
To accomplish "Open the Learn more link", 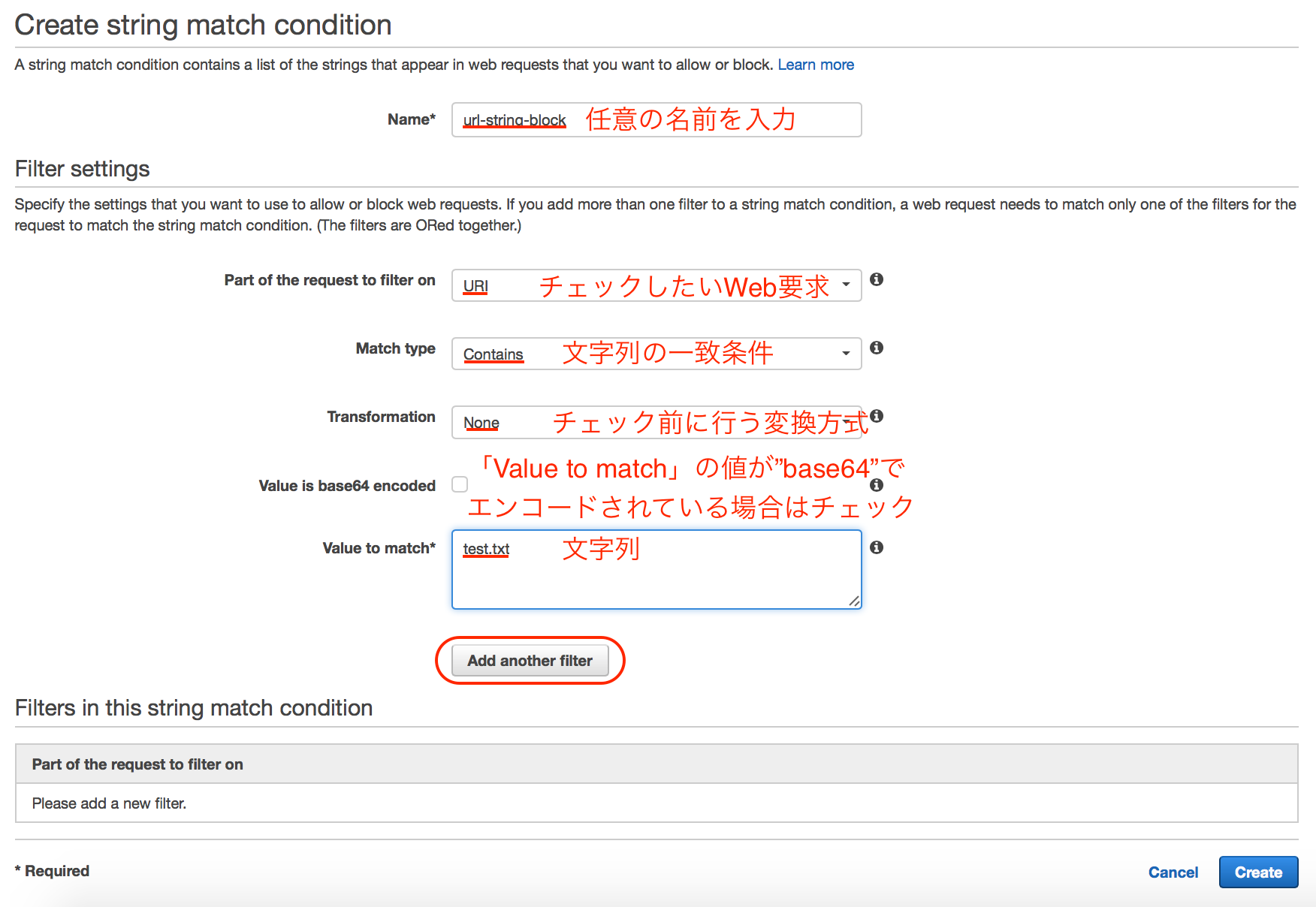I will click(x=816, y=65).
